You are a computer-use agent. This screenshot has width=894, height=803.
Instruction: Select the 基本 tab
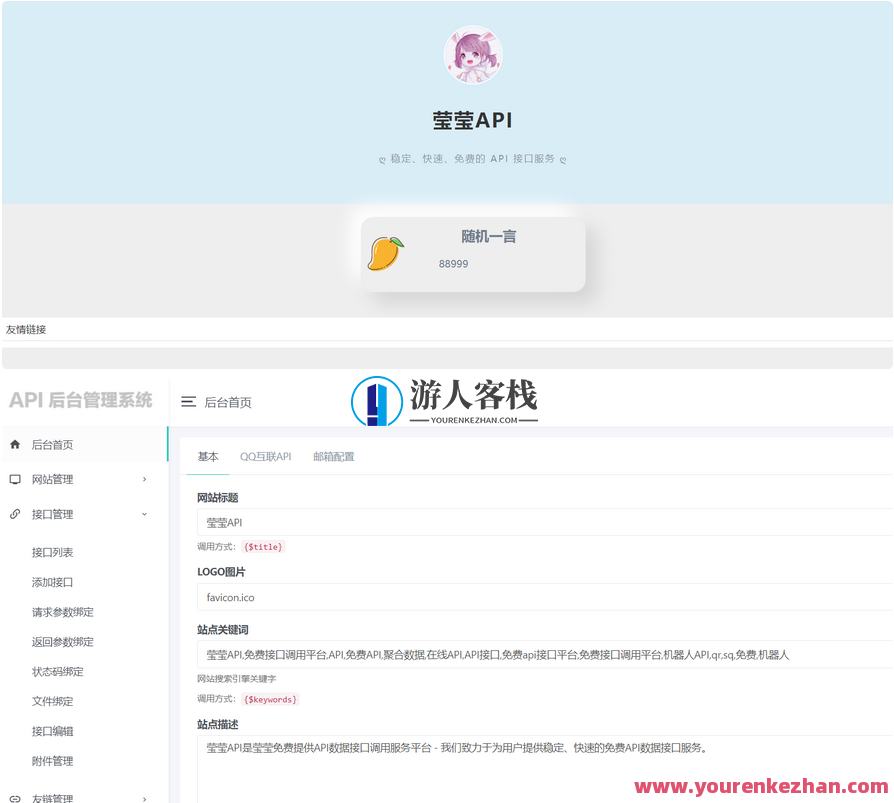point(207,456)
